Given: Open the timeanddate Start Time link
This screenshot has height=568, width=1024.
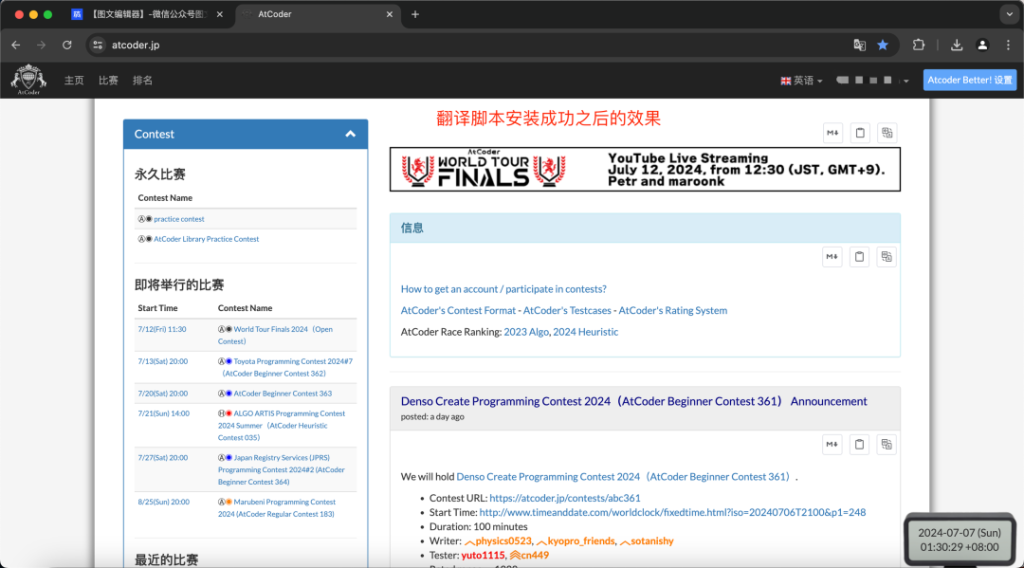Looking at the screenshot, I should (x=673, y=513).
